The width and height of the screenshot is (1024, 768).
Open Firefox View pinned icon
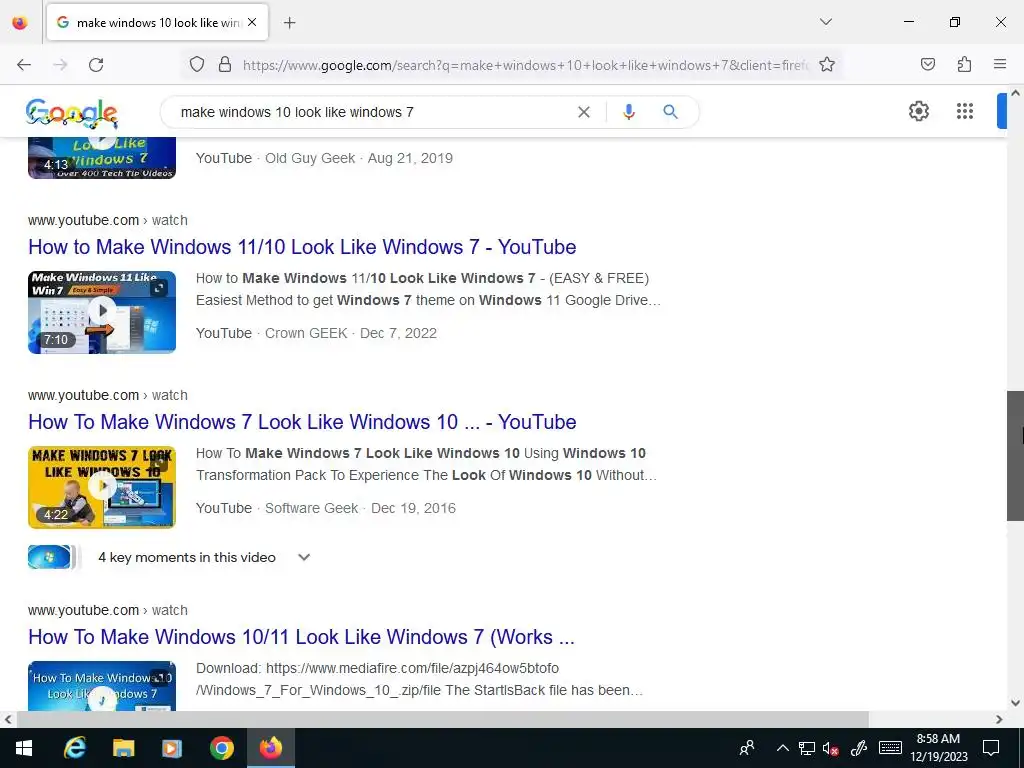tap(20, 22)
